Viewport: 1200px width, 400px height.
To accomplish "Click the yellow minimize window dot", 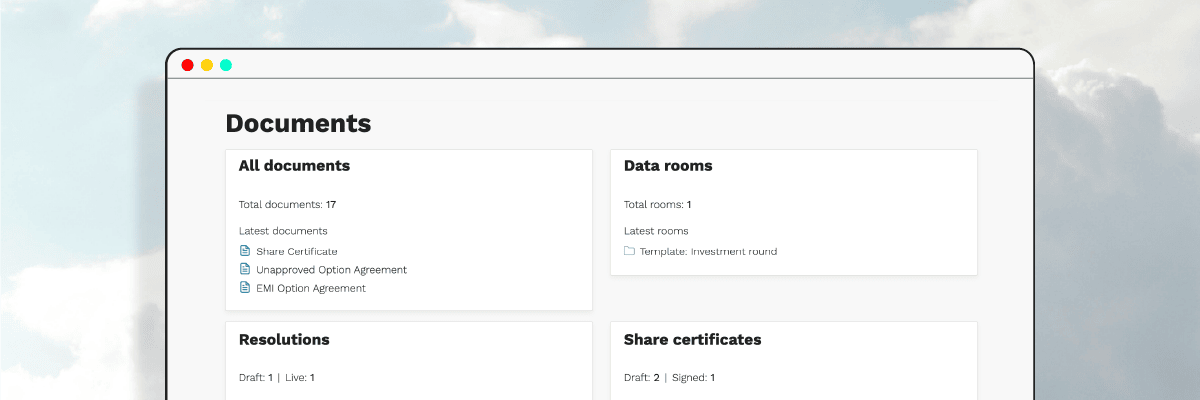I will coord(207,65).
